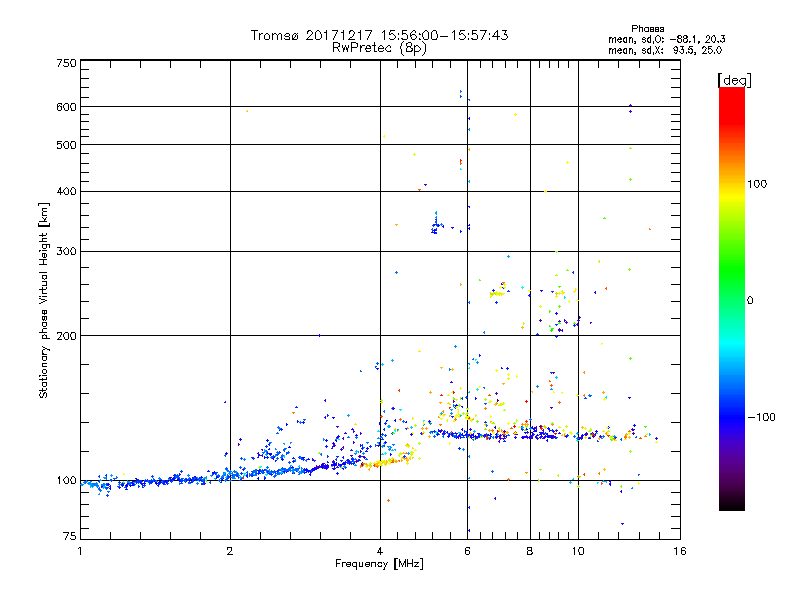Click the y-axis label '500'
This screenshot has height=600, width=800.
(66, 145)
